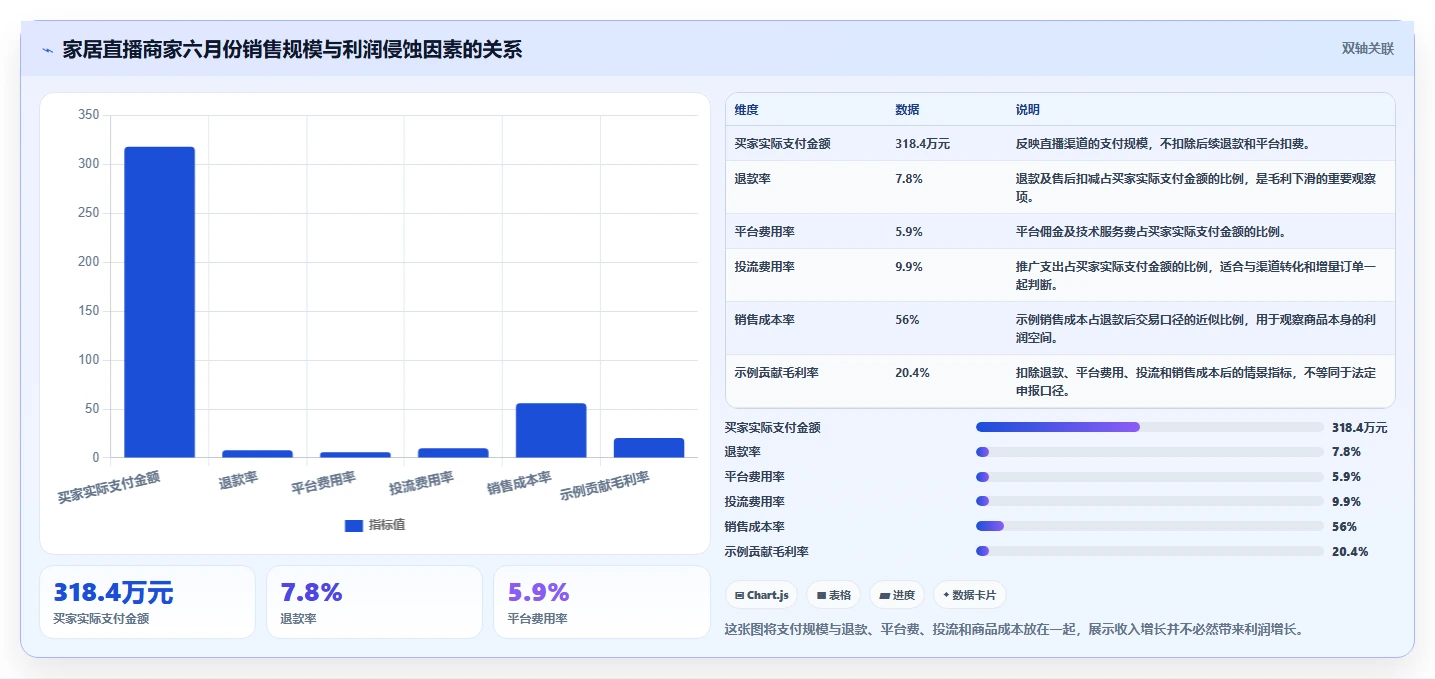Click the 56% cell in the table
Viewport: 1435px width, 679px height.
tap(906, 320)
